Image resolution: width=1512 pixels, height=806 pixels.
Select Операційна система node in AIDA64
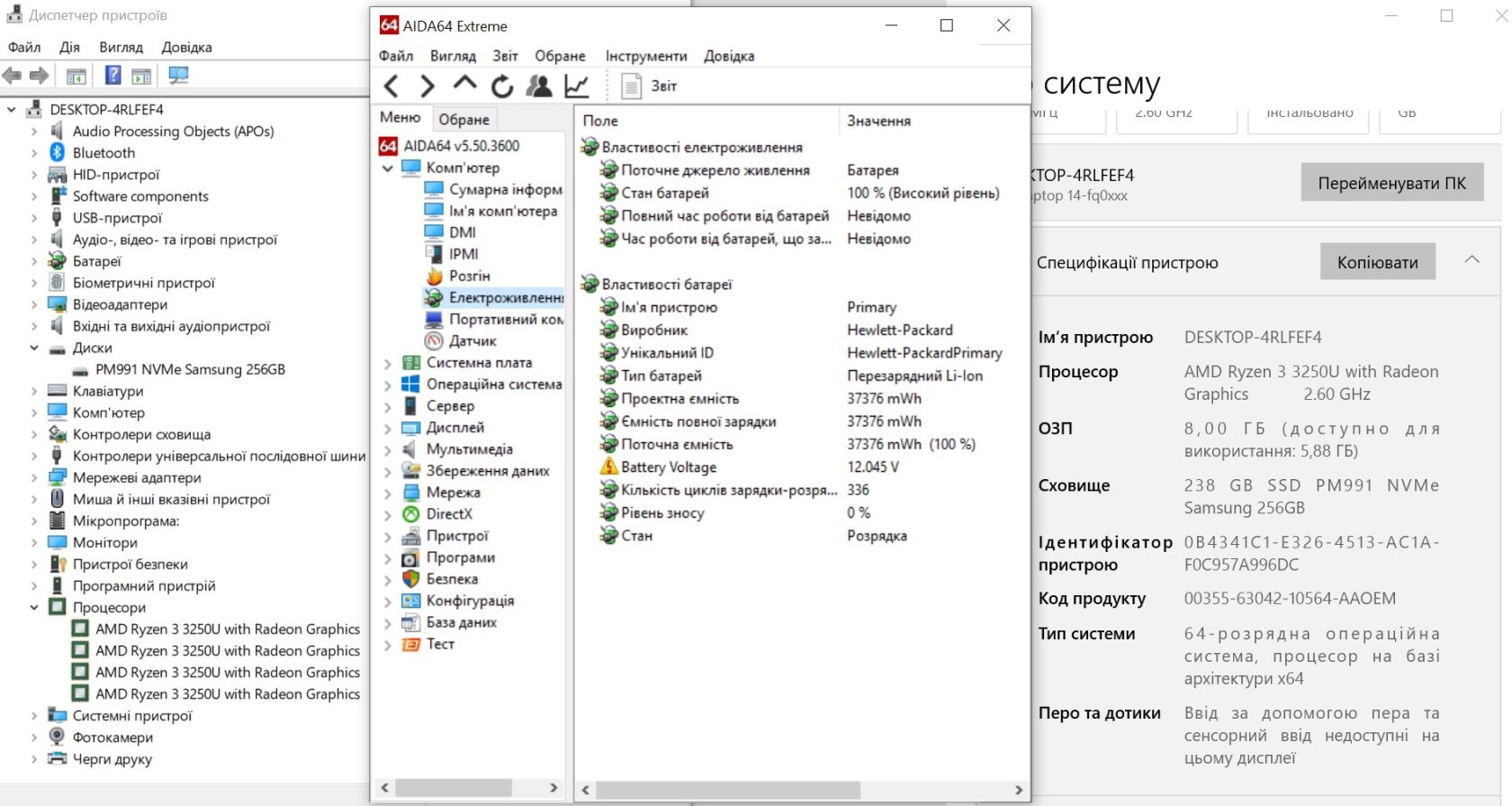click(x=494, y=385)
